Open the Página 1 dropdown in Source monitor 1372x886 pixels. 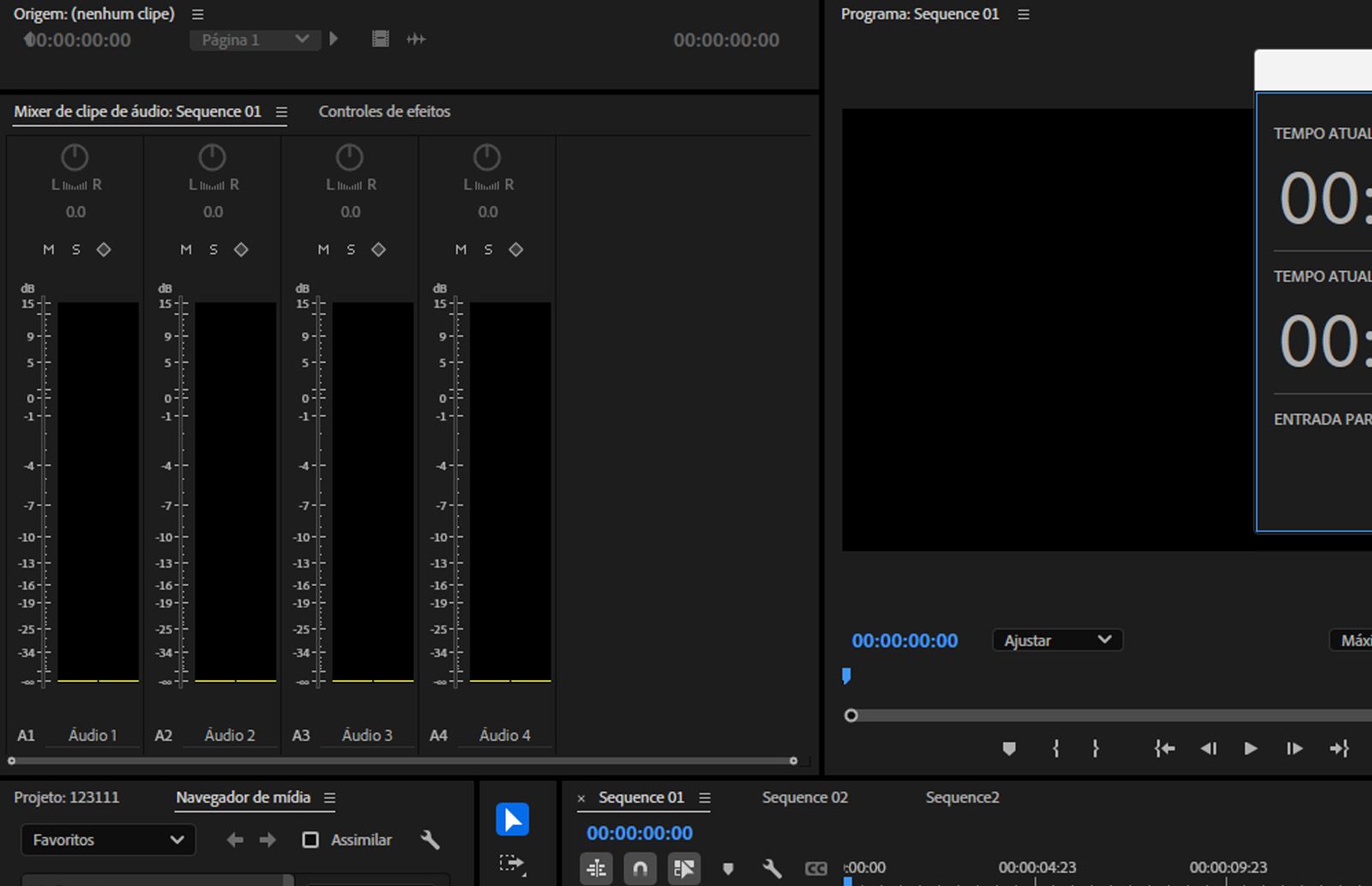(x=254, y=39)
